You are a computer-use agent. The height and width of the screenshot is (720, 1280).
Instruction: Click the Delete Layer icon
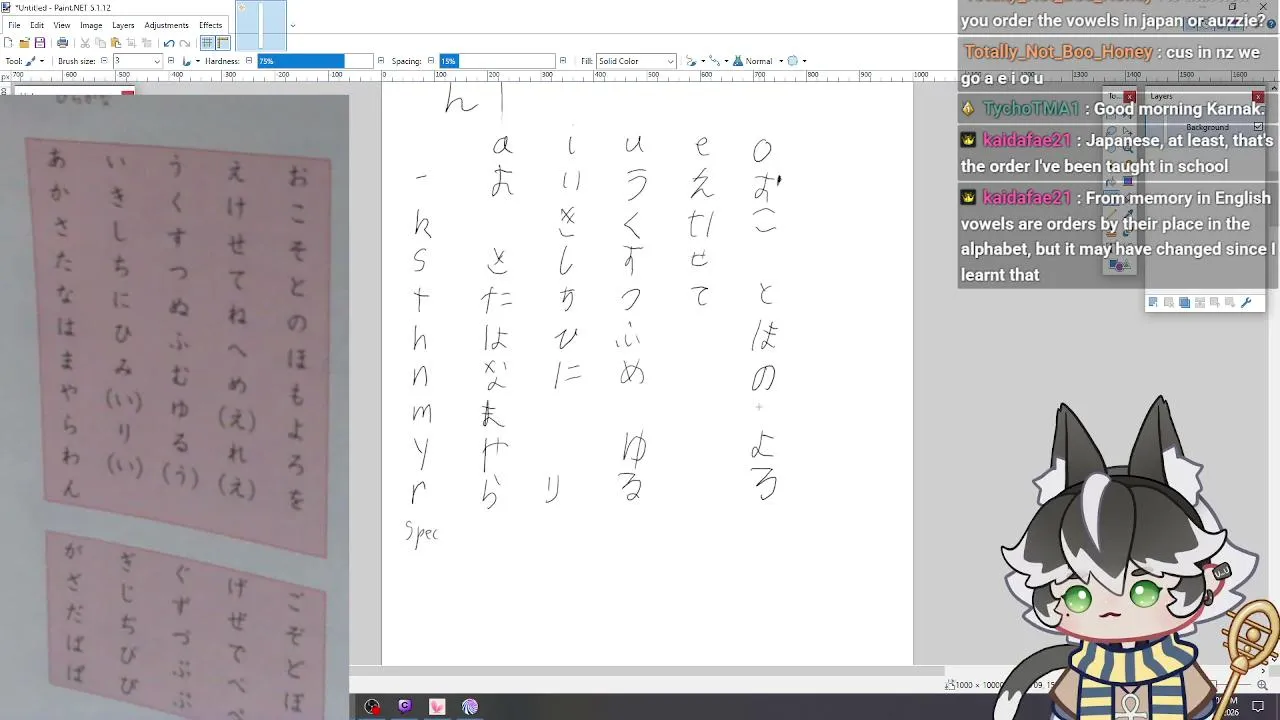pos(1169,303)
